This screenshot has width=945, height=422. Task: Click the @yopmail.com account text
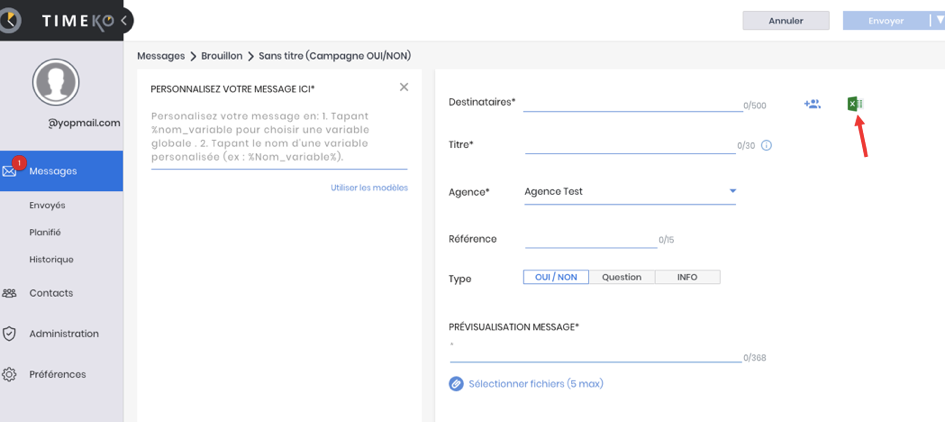84,123
